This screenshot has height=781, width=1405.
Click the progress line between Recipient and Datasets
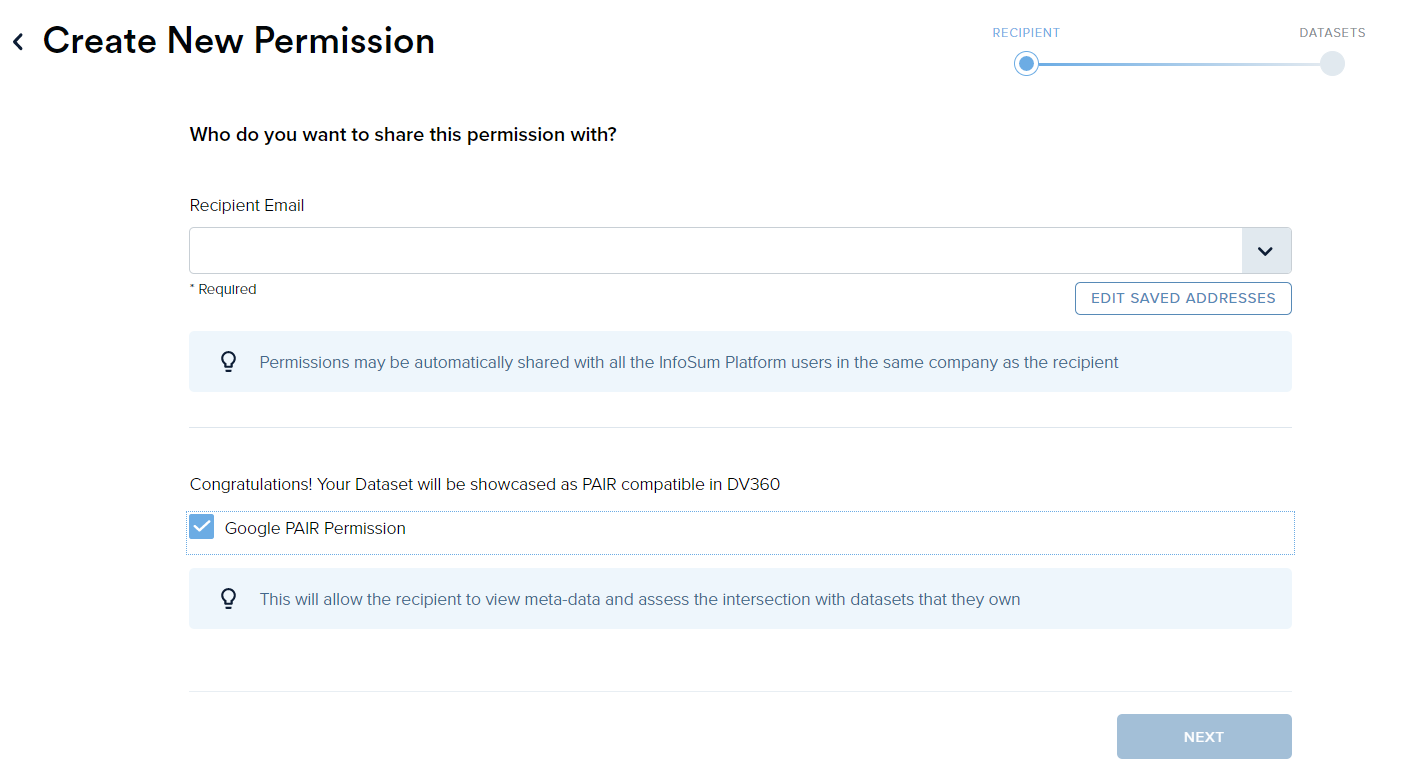1179,64
